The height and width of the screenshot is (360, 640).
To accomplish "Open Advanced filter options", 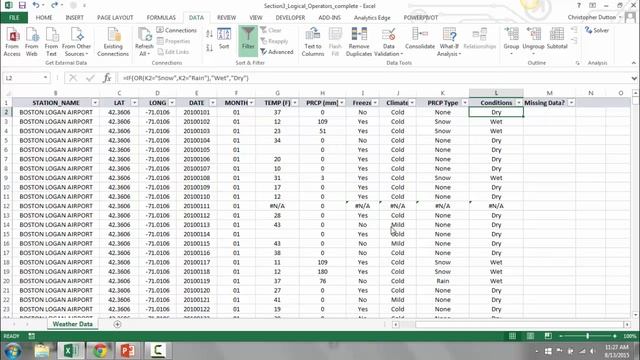I will [277, 52].
